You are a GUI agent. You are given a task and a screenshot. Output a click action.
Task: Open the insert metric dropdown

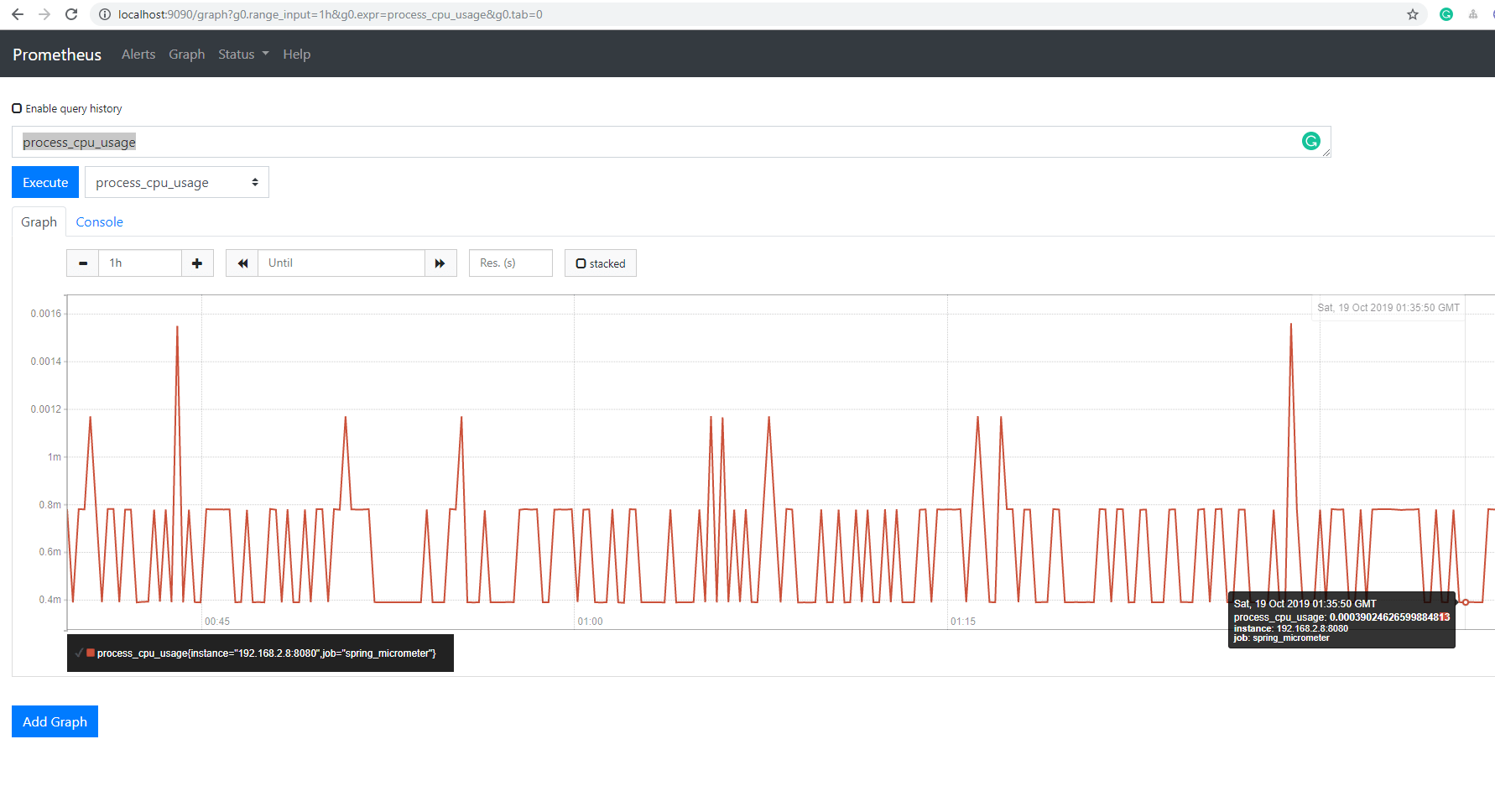click(176, 182)
